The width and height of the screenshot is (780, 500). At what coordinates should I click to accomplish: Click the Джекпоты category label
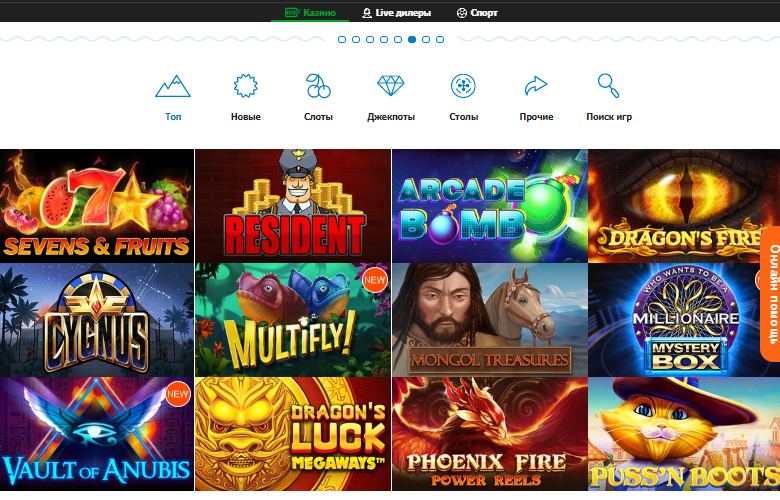pos(391,116)
